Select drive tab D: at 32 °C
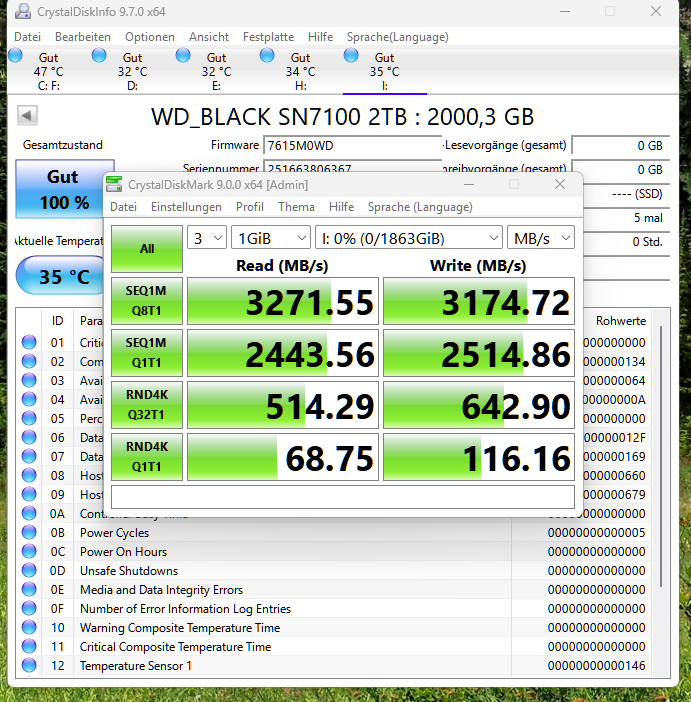 point(133,71)
